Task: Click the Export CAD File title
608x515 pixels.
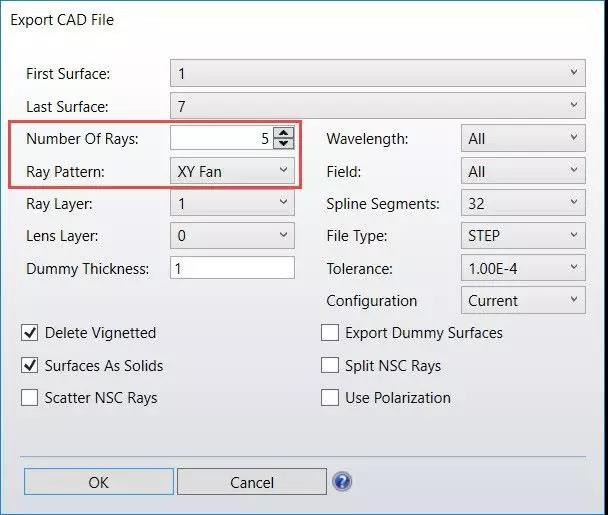Action: tap(62, 20)
